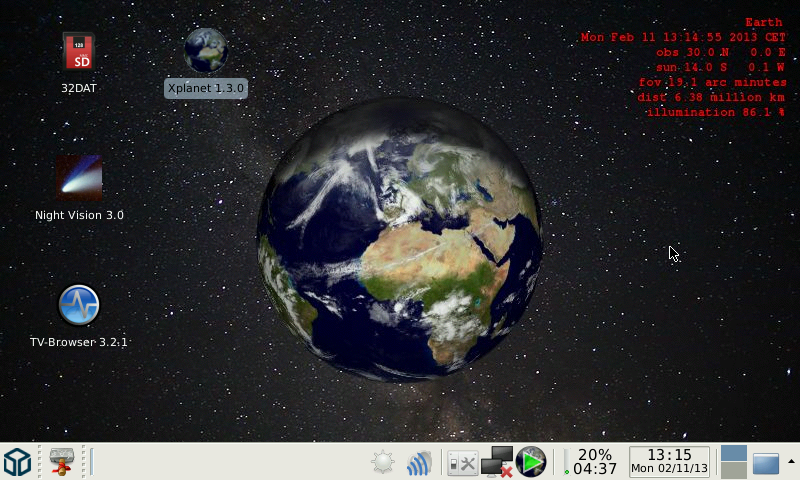Click the blue wireless signal tray icon

coord(419,463)
